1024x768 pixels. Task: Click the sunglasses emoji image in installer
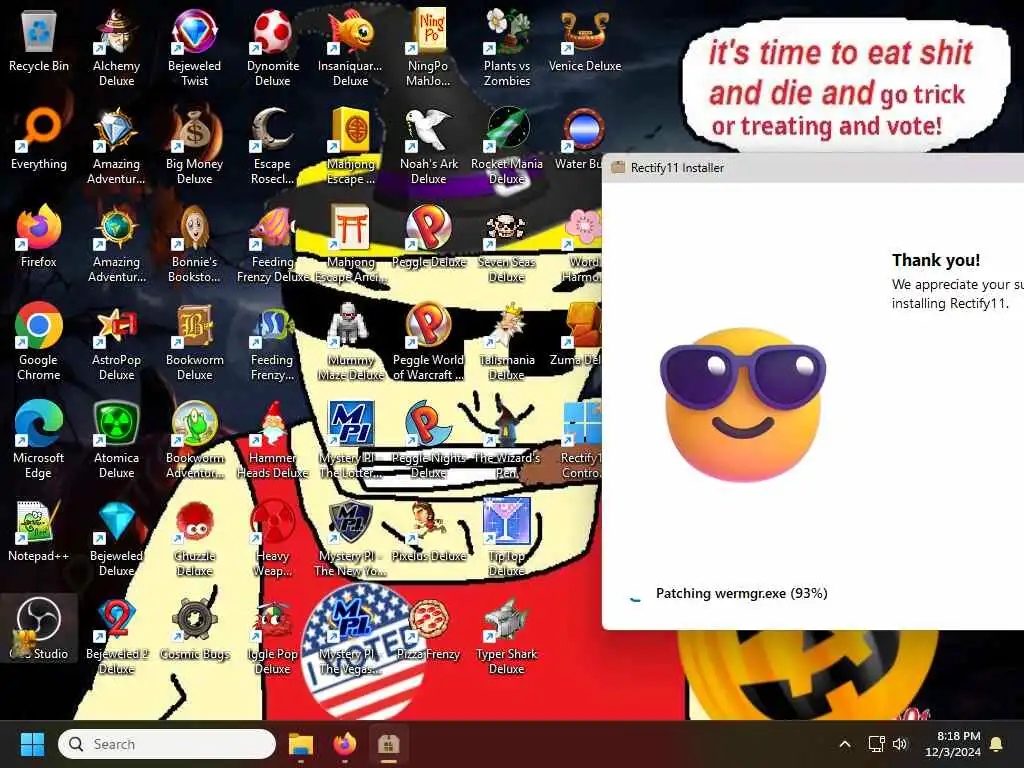pos(743,405)
